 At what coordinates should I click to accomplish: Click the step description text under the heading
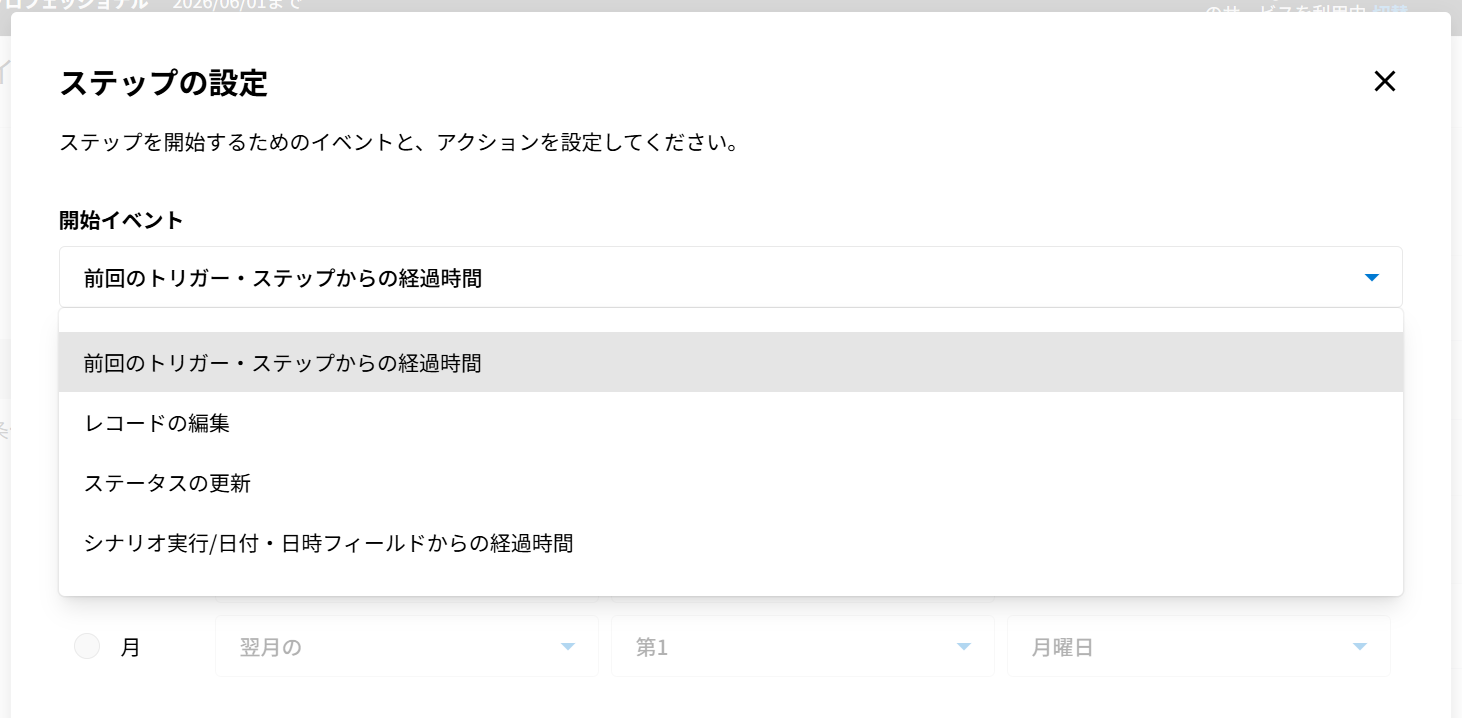pyautogui.click(x=400, y=143)
